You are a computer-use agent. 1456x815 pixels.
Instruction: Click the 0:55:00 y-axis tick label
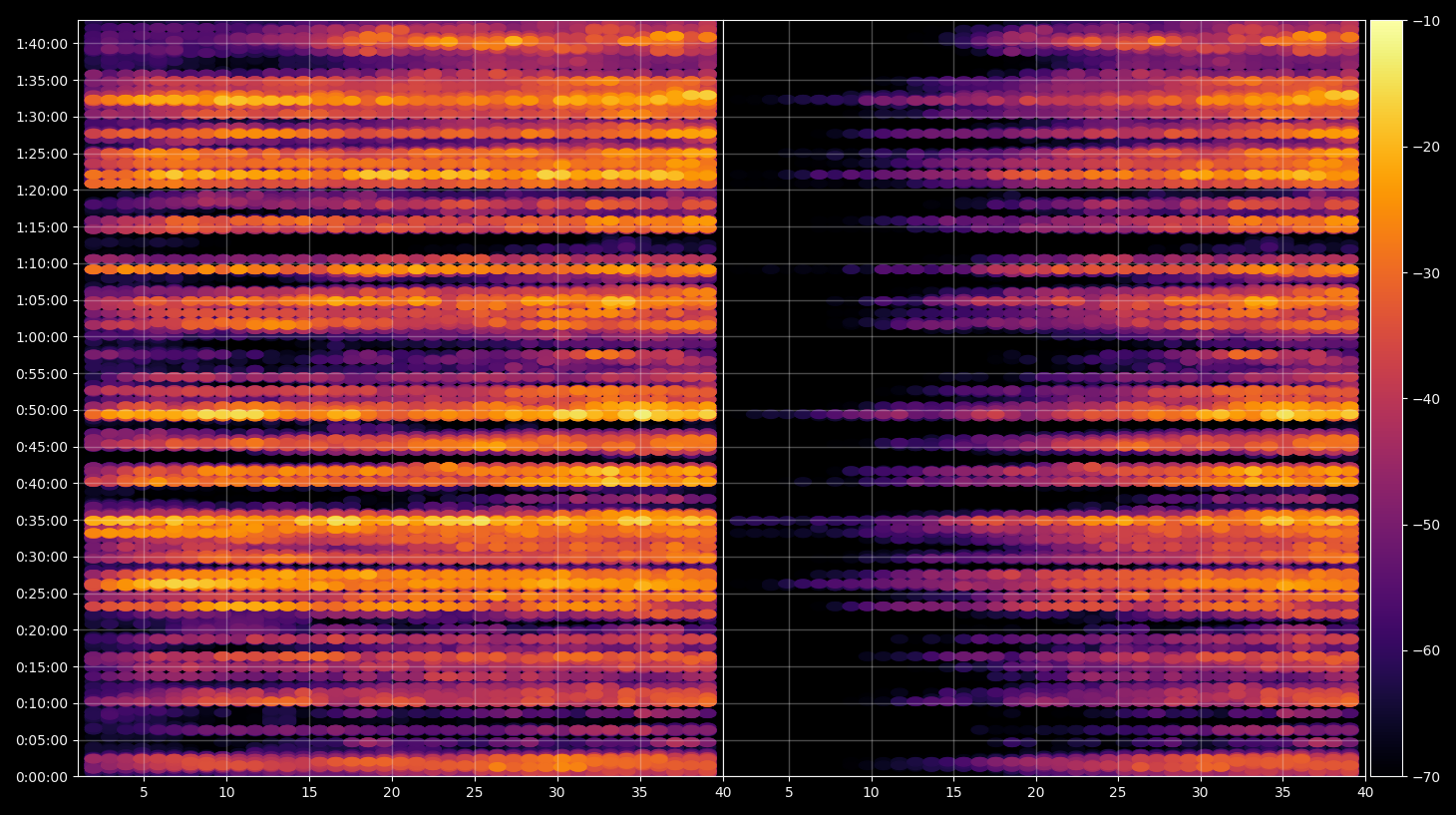42,374
